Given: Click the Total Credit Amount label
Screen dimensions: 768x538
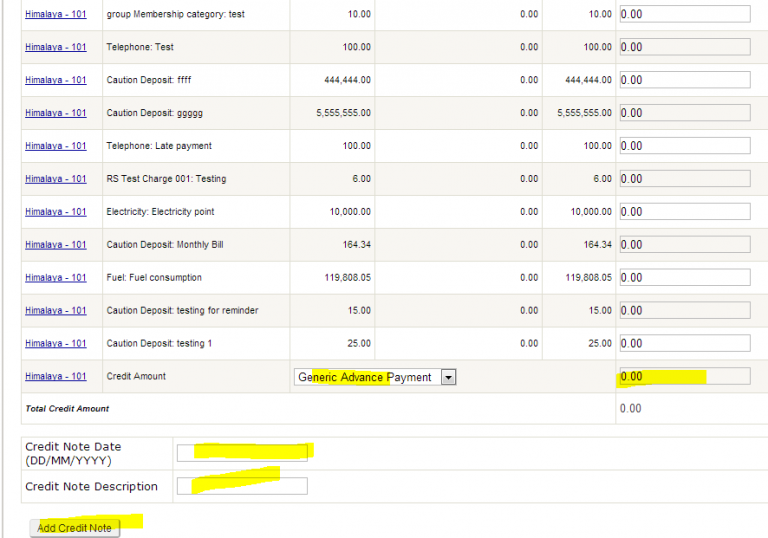Looking at the screenshot, I should click(67, 409).
